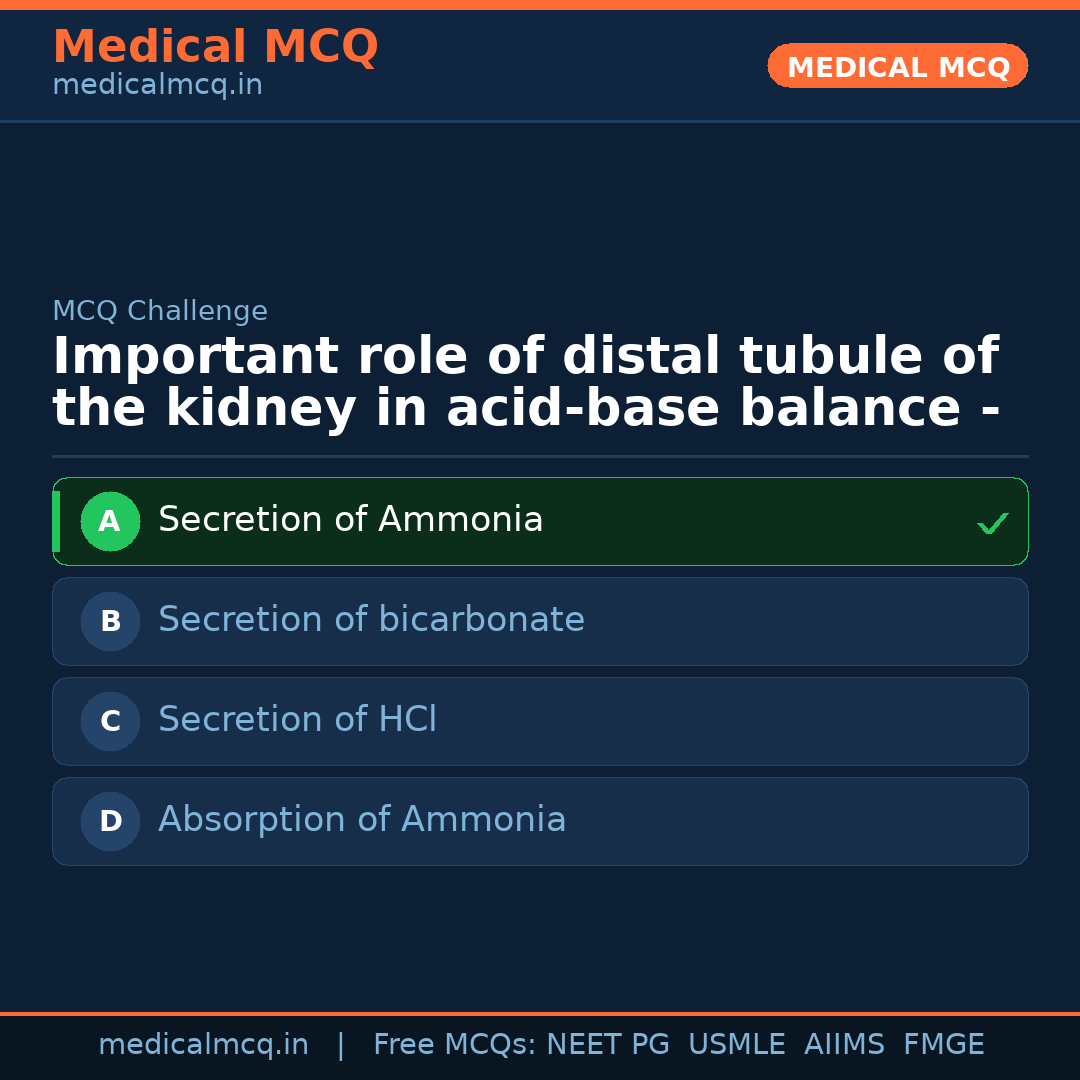Click the C letter circle icon
Image resolution: width=1080 pixels, height=1080 pixels.
click(110, 721)
